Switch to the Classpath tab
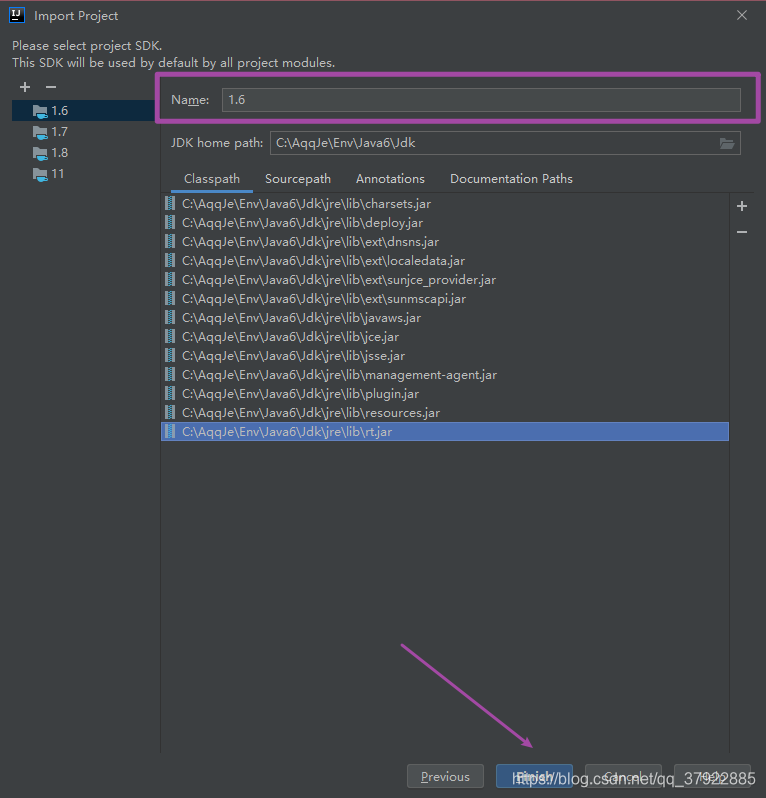The width and height of the screenshot is (766, 798). coord(212,179)
